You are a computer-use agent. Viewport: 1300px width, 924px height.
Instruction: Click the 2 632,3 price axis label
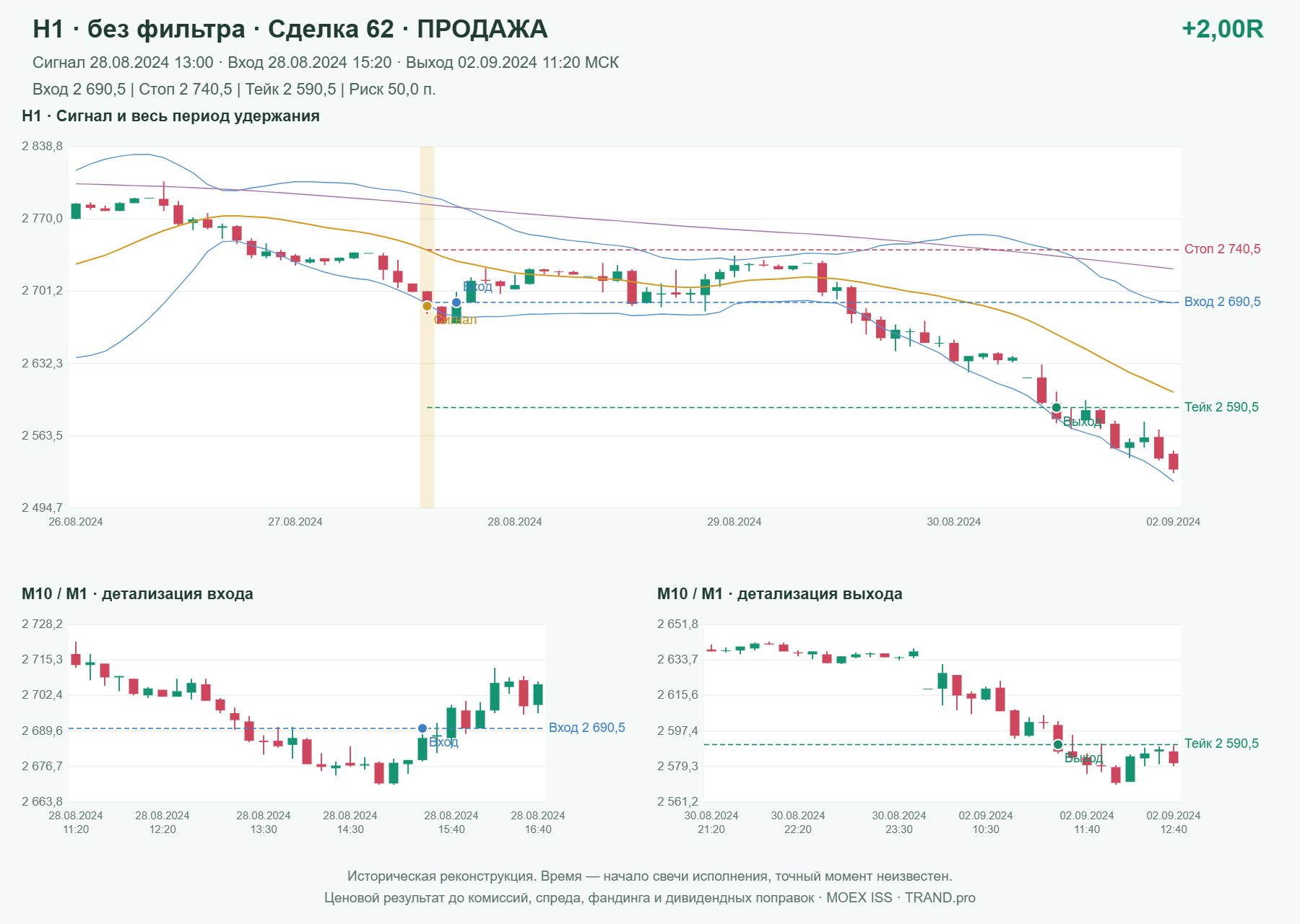(42, 363)
